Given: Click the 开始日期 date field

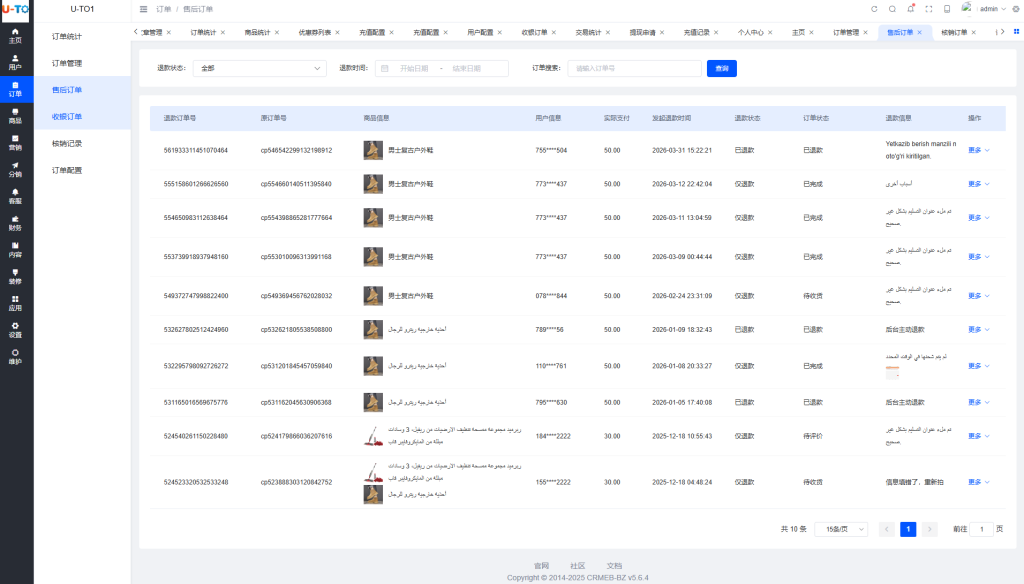Looking at the screenshot, I should [414, 69].
